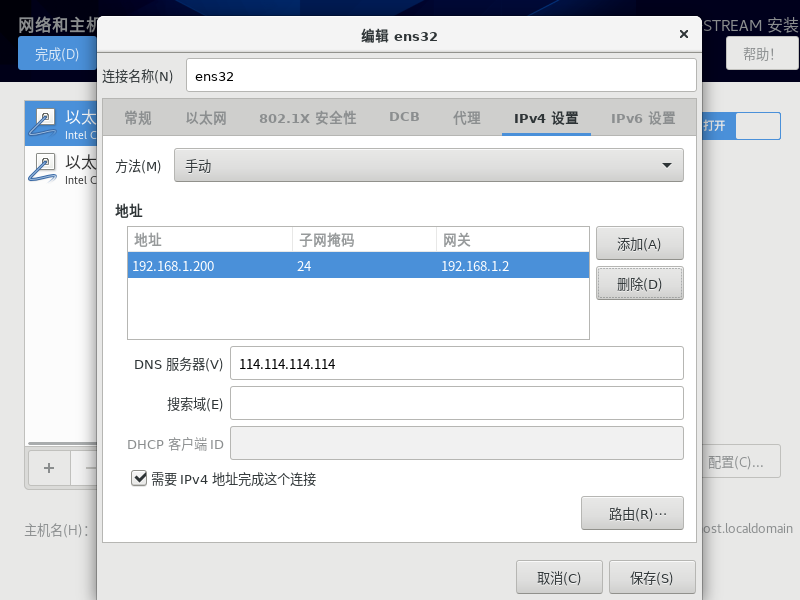Select the IPv4 设置 tab

546,118
